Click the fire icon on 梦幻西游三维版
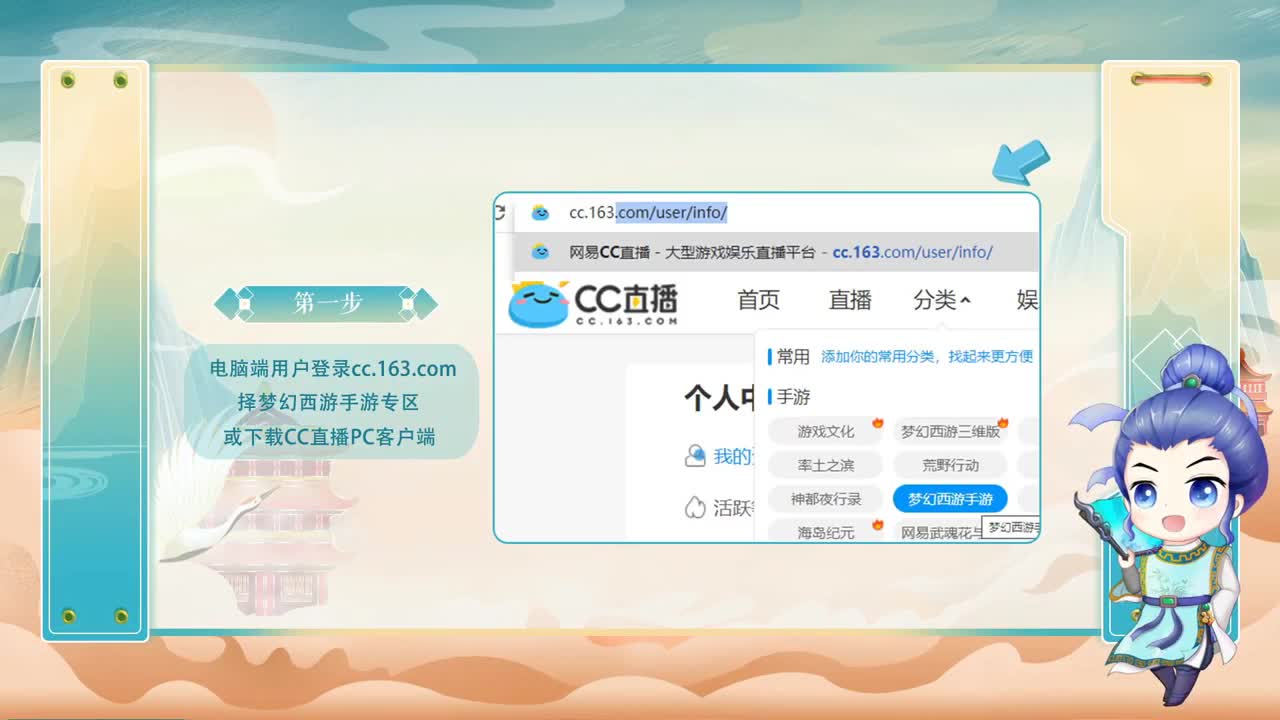Viewport: 1280px width, 720px height. click(1003, 422)
